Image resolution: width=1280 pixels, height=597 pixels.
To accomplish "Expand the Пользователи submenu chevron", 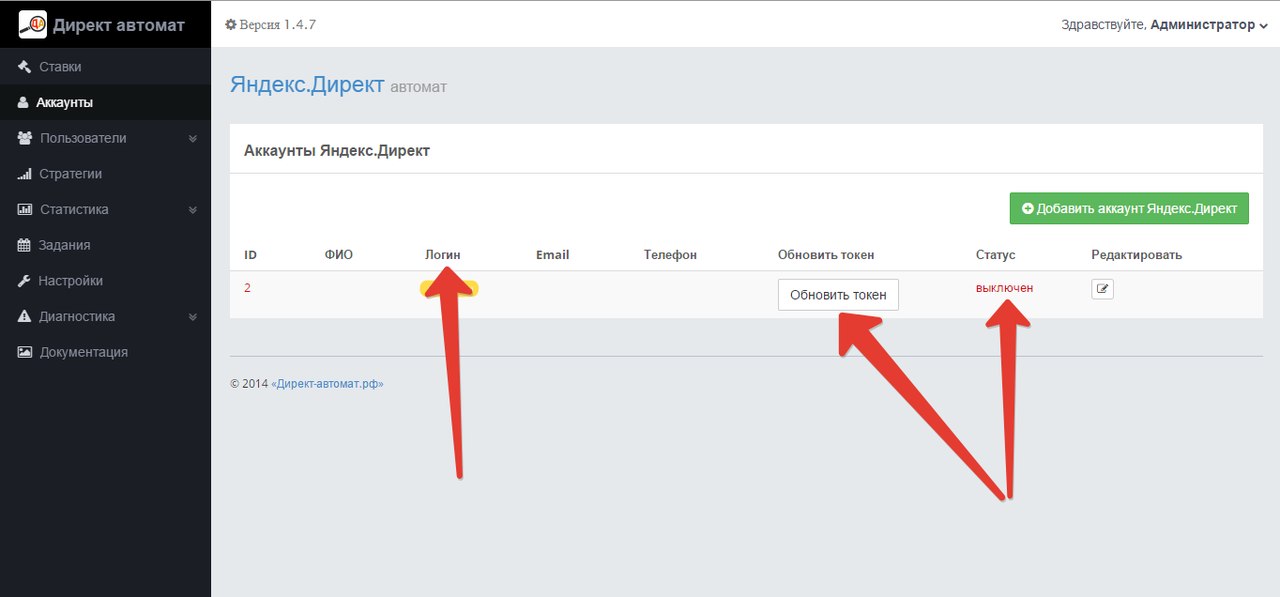I will pyautogui.click(x=193, y=139).
